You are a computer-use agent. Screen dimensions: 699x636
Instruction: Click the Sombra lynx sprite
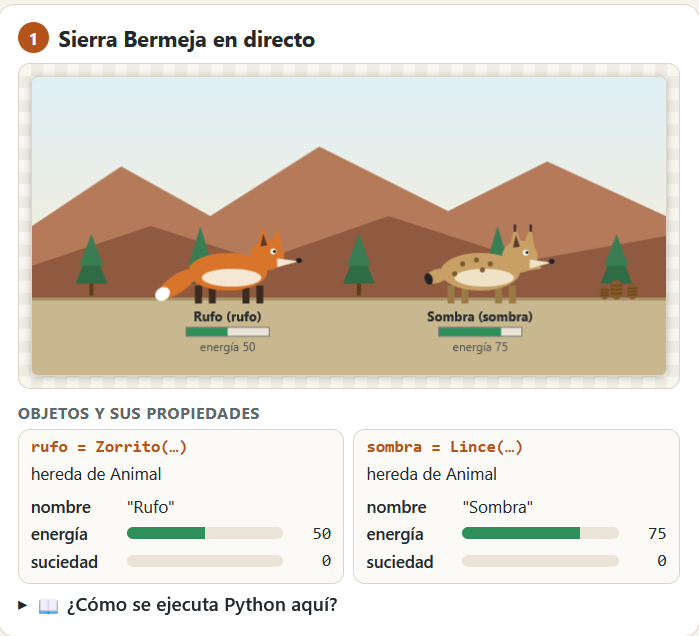tap(489, 265)
